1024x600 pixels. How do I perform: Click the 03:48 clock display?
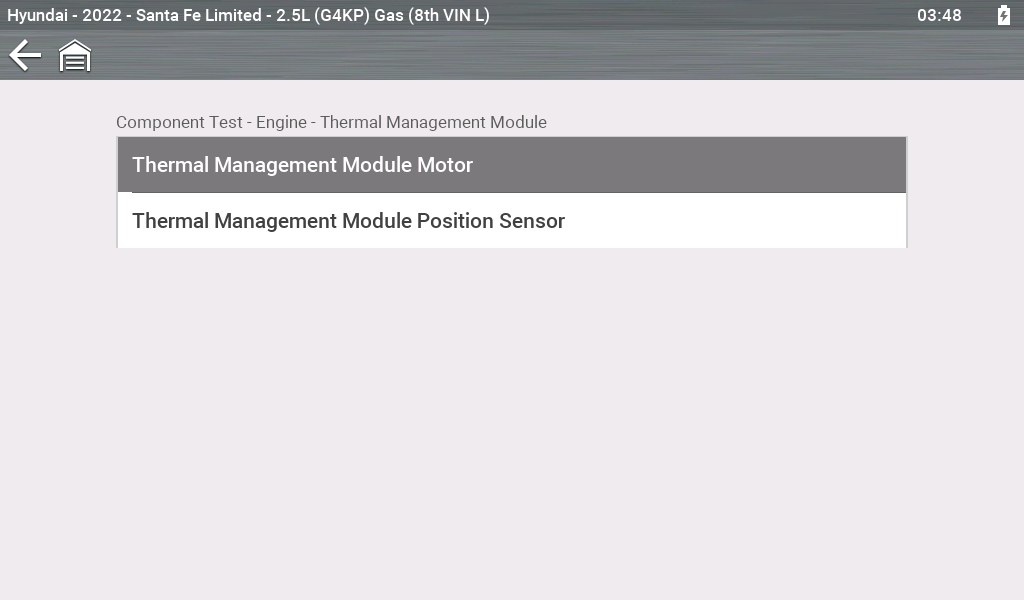[939, 15]
